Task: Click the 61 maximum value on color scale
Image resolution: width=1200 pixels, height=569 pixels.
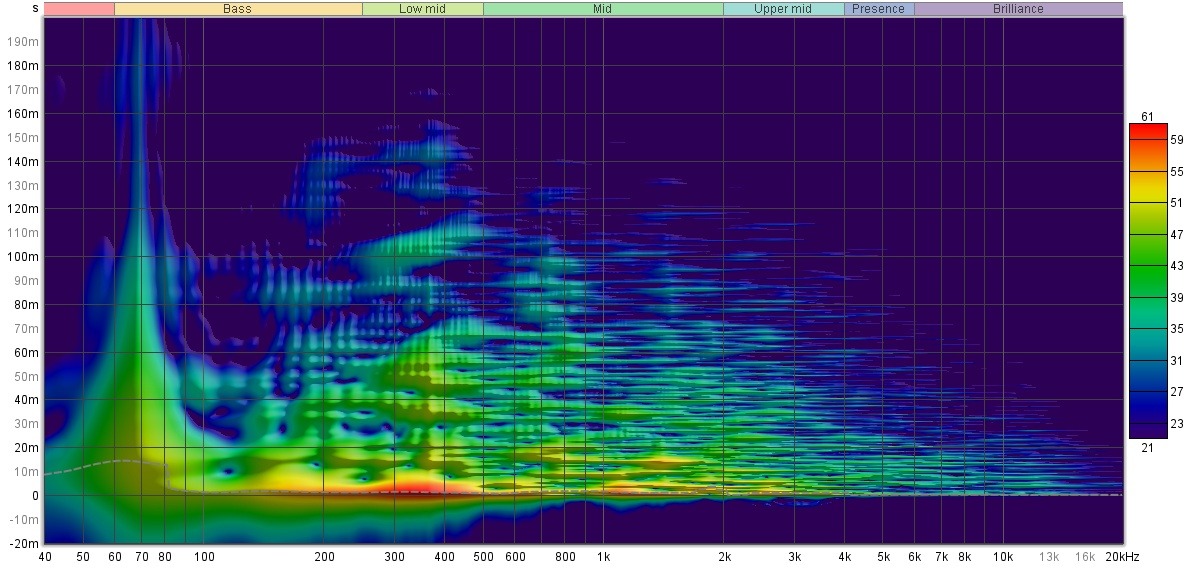Action: [x=1147, y=117]
